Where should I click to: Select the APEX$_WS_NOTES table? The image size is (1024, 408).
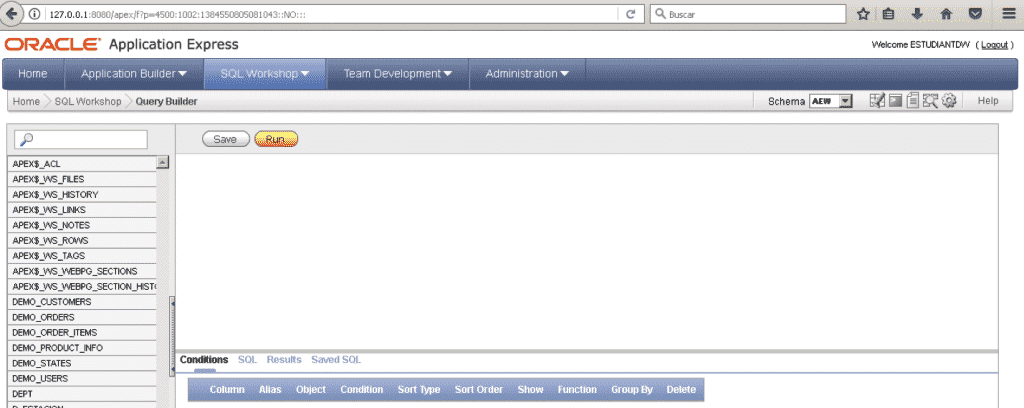(x=82, y=225)
